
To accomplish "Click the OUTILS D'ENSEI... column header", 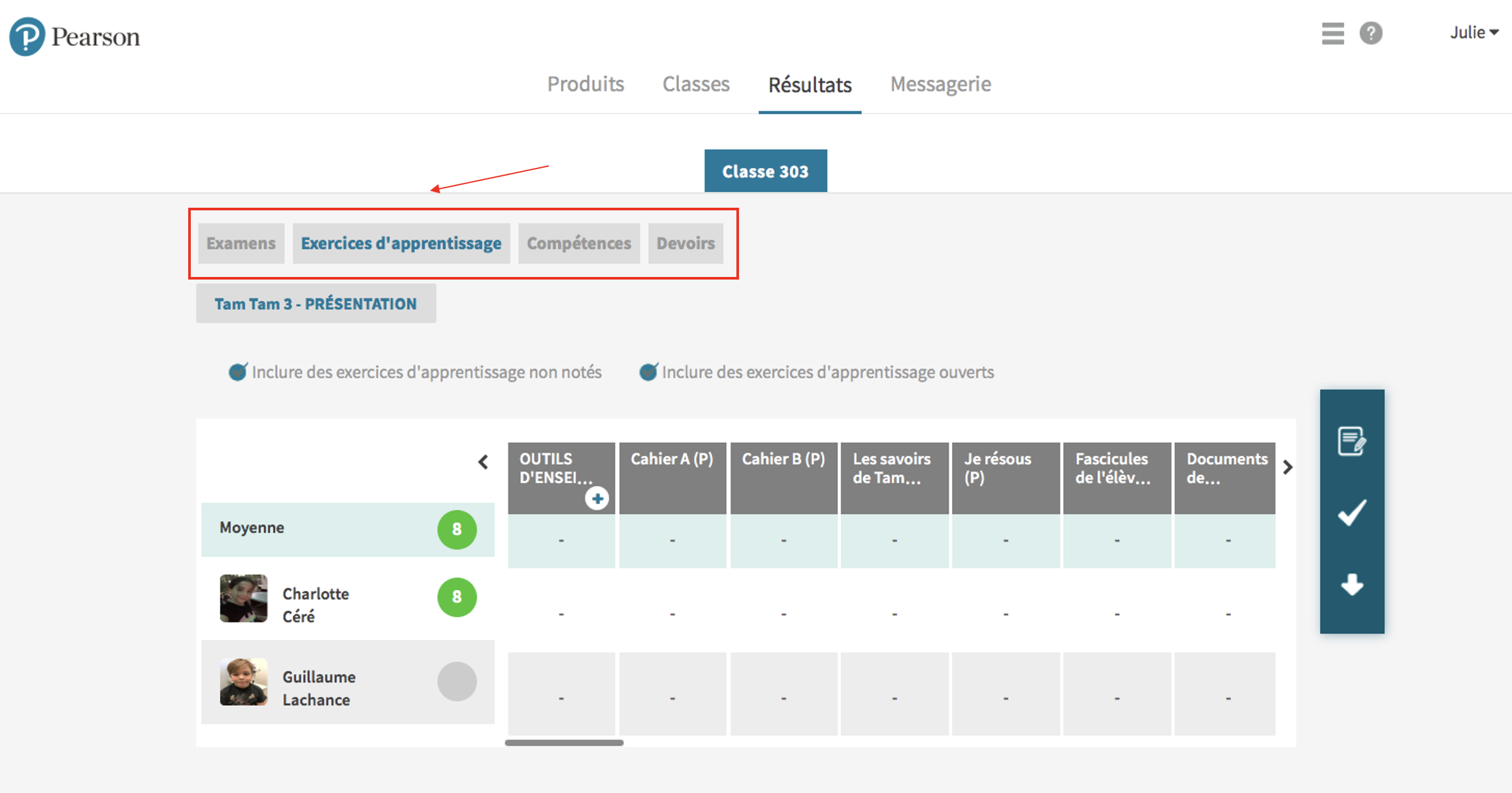I will (x=561, y=477).
